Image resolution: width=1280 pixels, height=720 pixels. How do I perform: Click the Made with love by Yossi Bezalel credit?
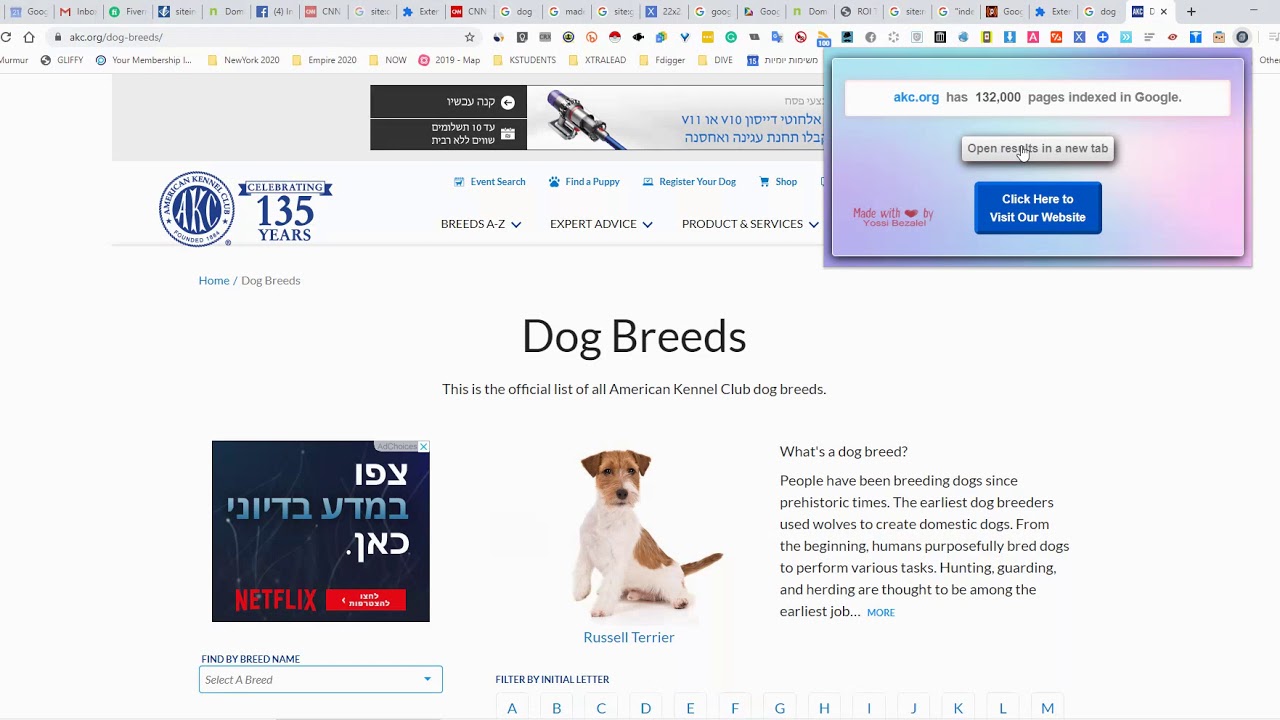(893, 216)
